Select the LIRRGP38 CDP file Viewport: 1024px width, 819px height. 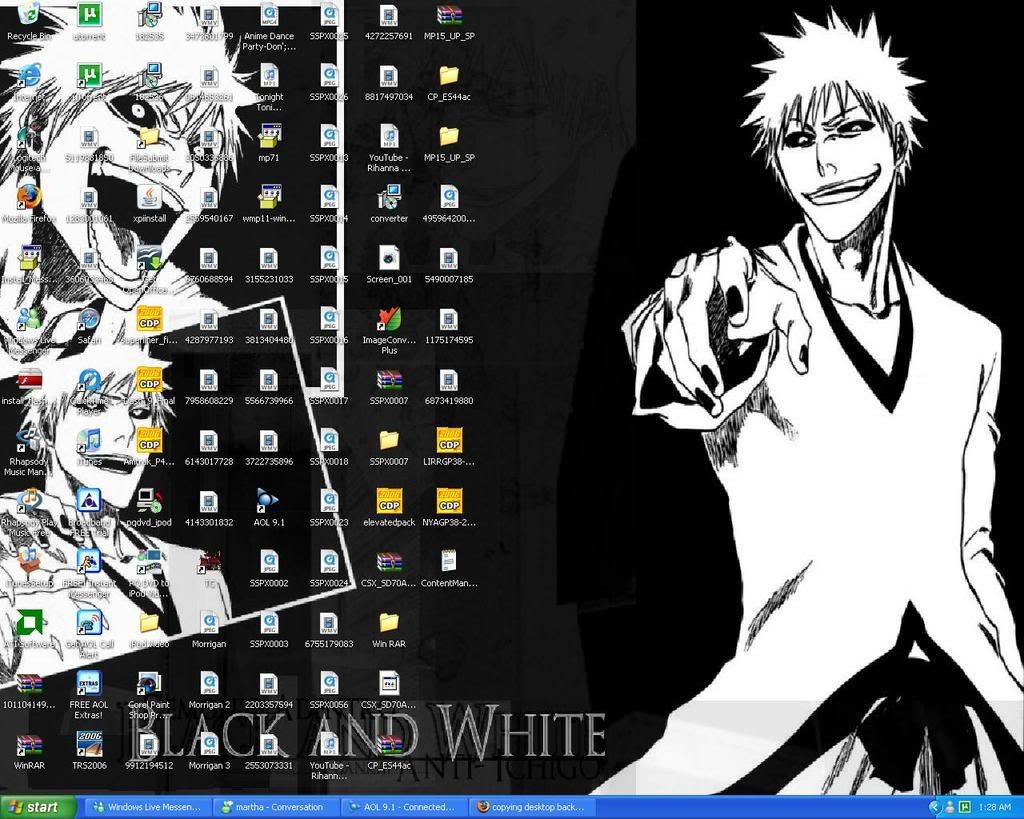(x=449, y=446)
